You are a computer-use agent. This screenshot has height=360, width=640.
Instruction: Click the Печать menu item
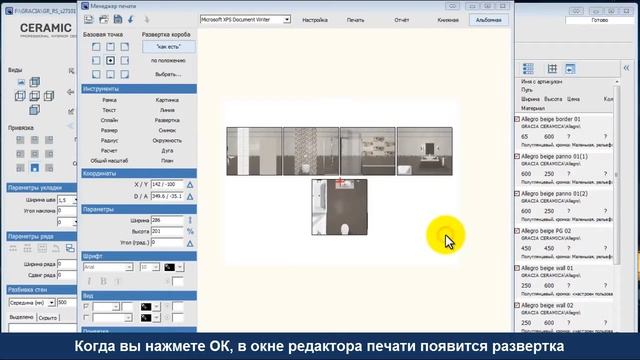point(355,20)
